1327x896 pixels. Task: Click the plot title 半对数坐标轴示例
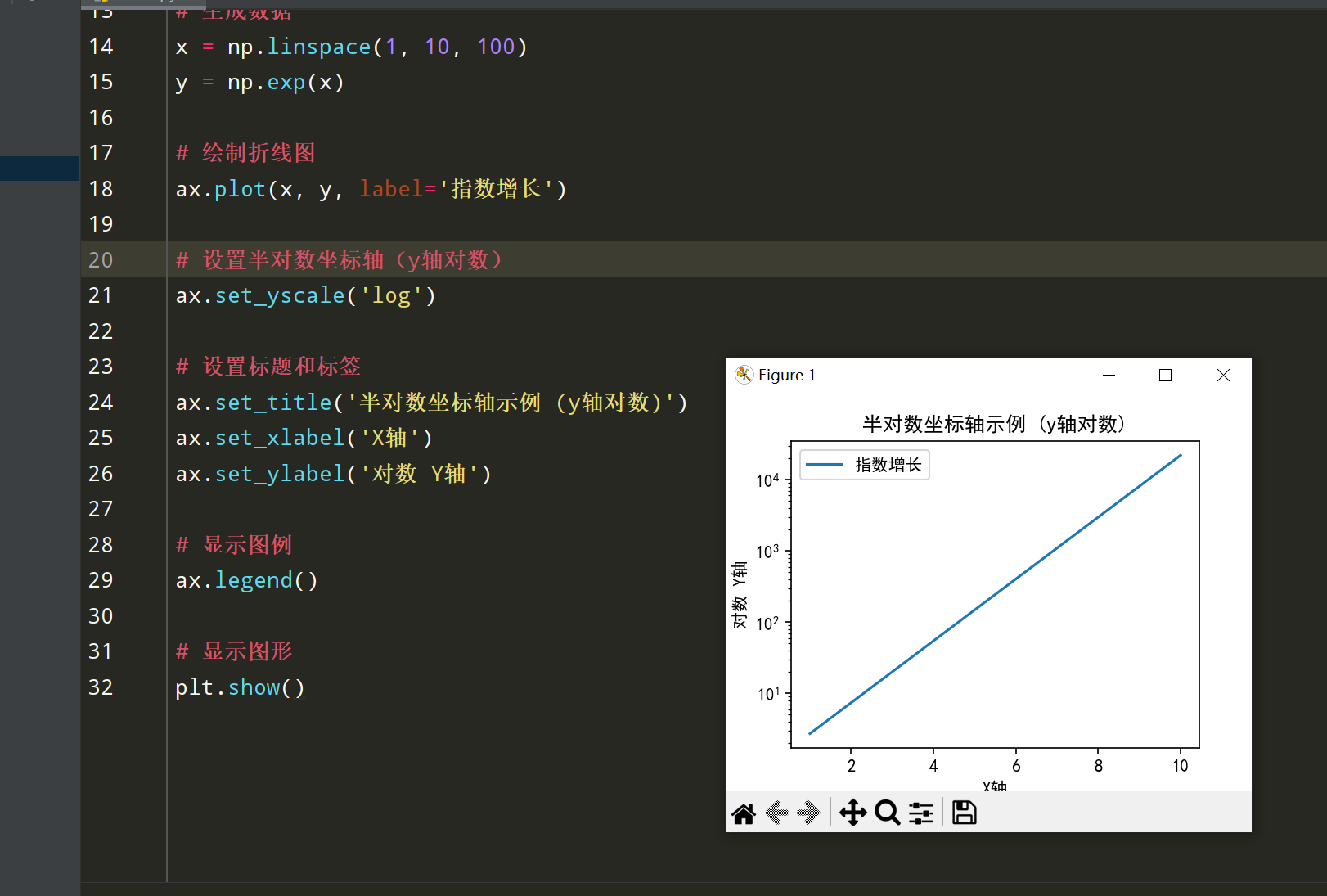pyautogui.click(x=993, y=424)
